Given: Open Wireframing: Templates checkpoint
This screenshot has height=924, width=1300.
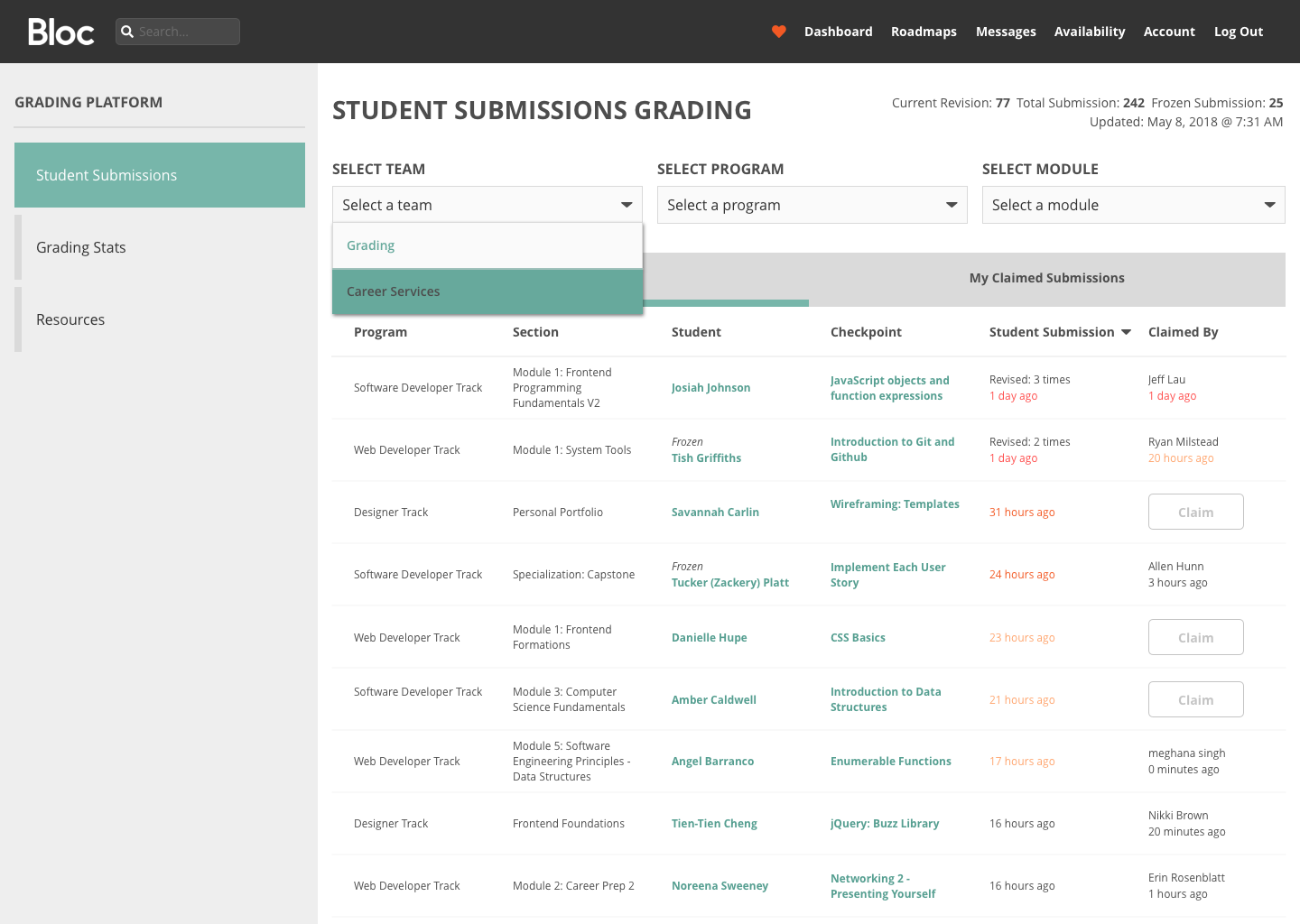Looking at the screenshot, I should point(896,504).
